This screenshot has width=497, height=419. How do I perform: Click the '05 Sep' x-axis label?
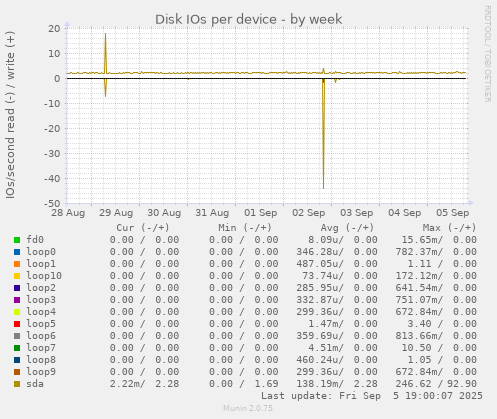tap(453, 213)
